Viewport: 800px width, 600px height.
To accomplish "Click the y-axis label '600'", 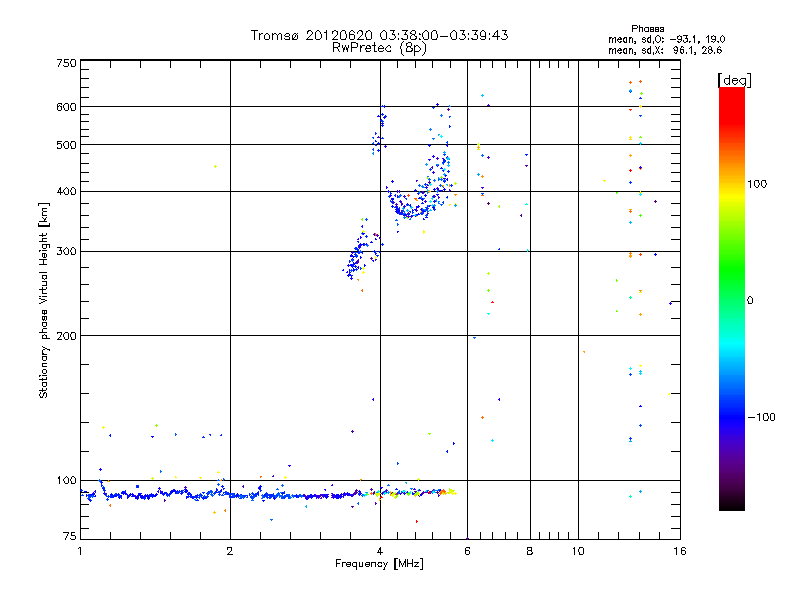I will click(x=66, y=107).
